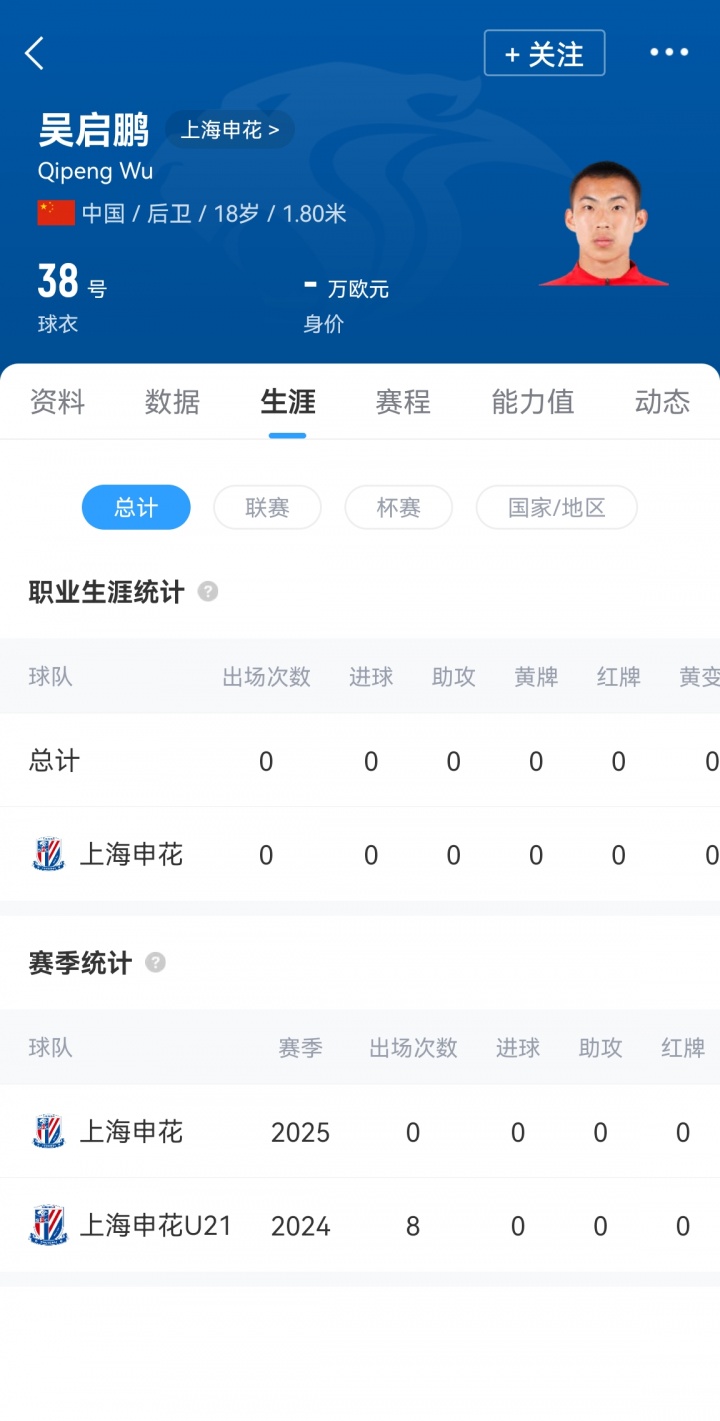Select the 国家/地区 filter pill

coord(556,507)
